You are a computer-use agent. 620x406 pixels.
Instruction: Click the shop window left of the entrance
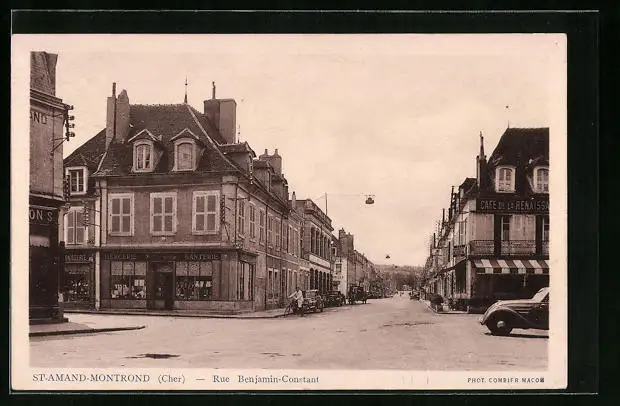pos(128,281)
